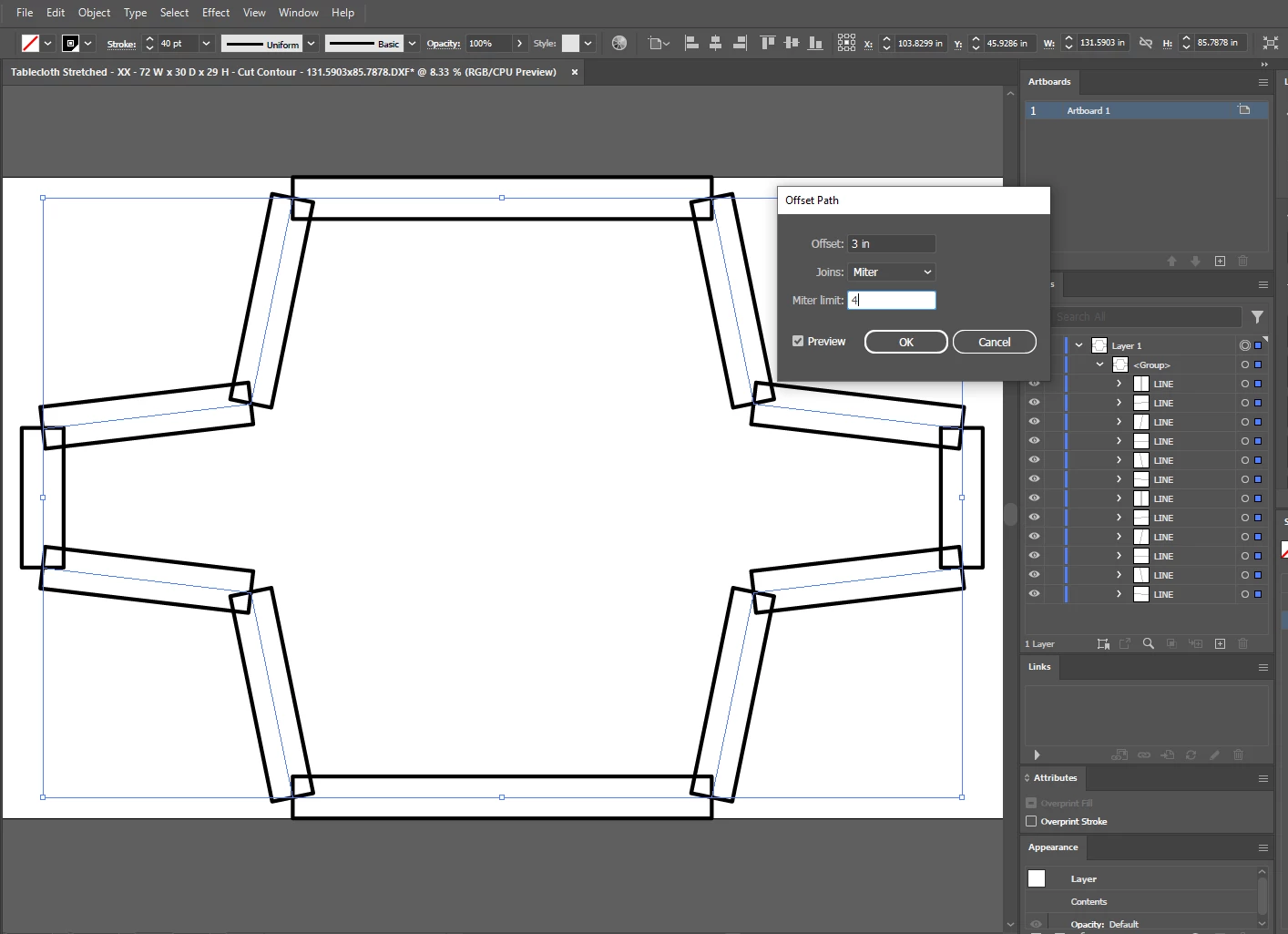Click the Layers panel filter funnel icon
The width and height of the screenshot is (1288, 934).
click(x=1257, y=317)
